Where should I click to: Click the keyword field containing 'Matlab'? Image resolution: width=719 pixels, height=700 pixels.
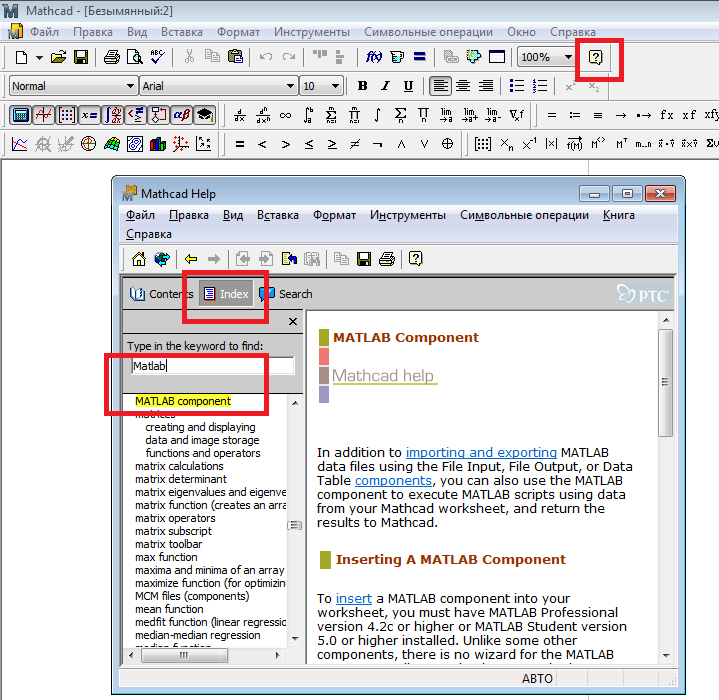point(212,366)
